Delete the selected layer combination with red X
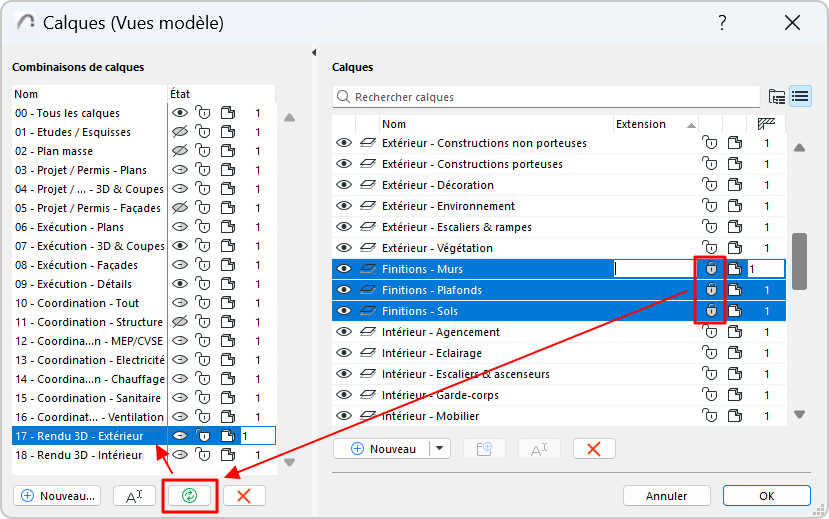The height and width of the screenshot is (519, 829). pyautogui.click(x=244, y=496)
